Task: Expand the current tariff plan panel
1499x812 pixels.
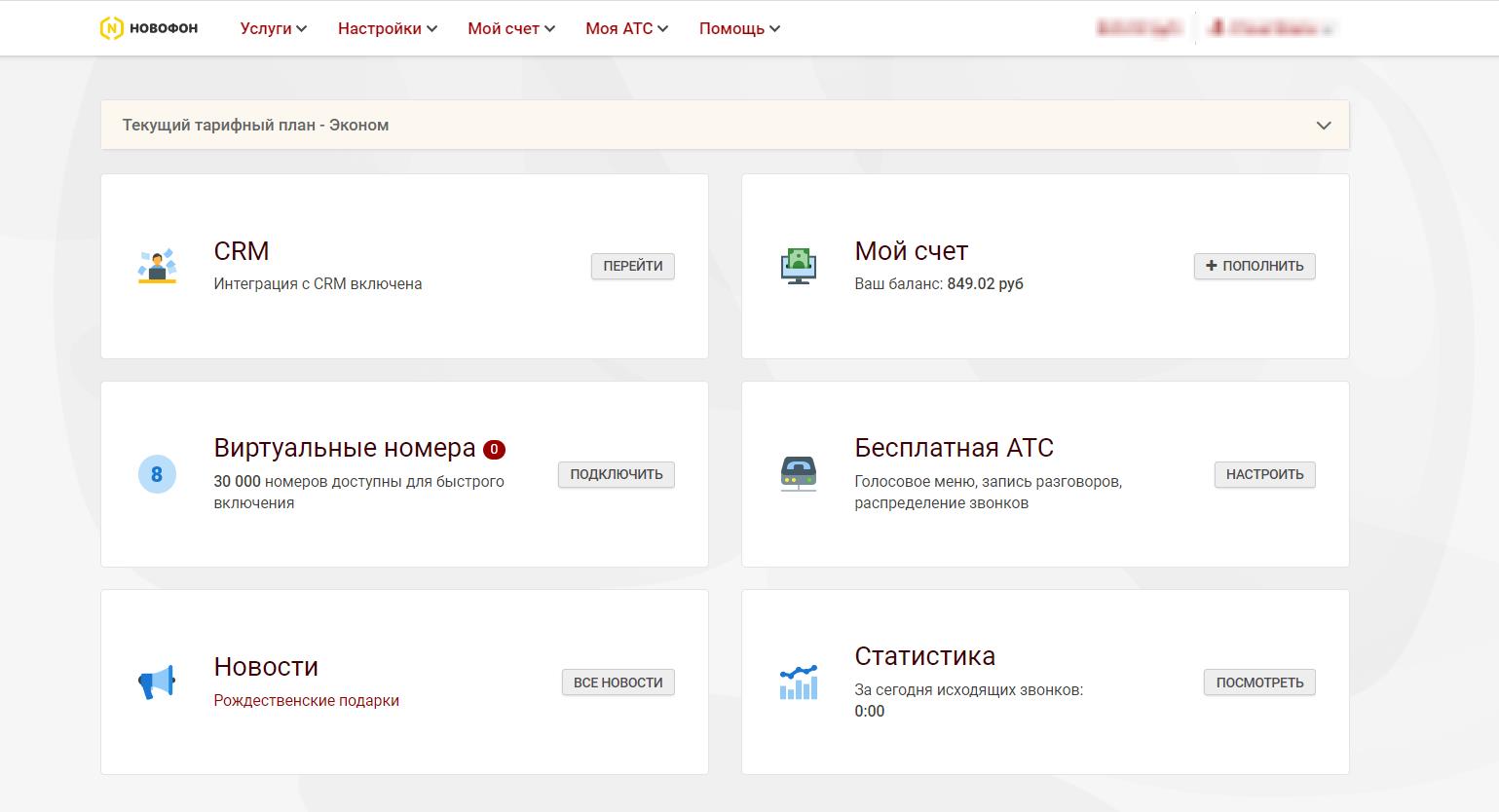Action: 1323,126
